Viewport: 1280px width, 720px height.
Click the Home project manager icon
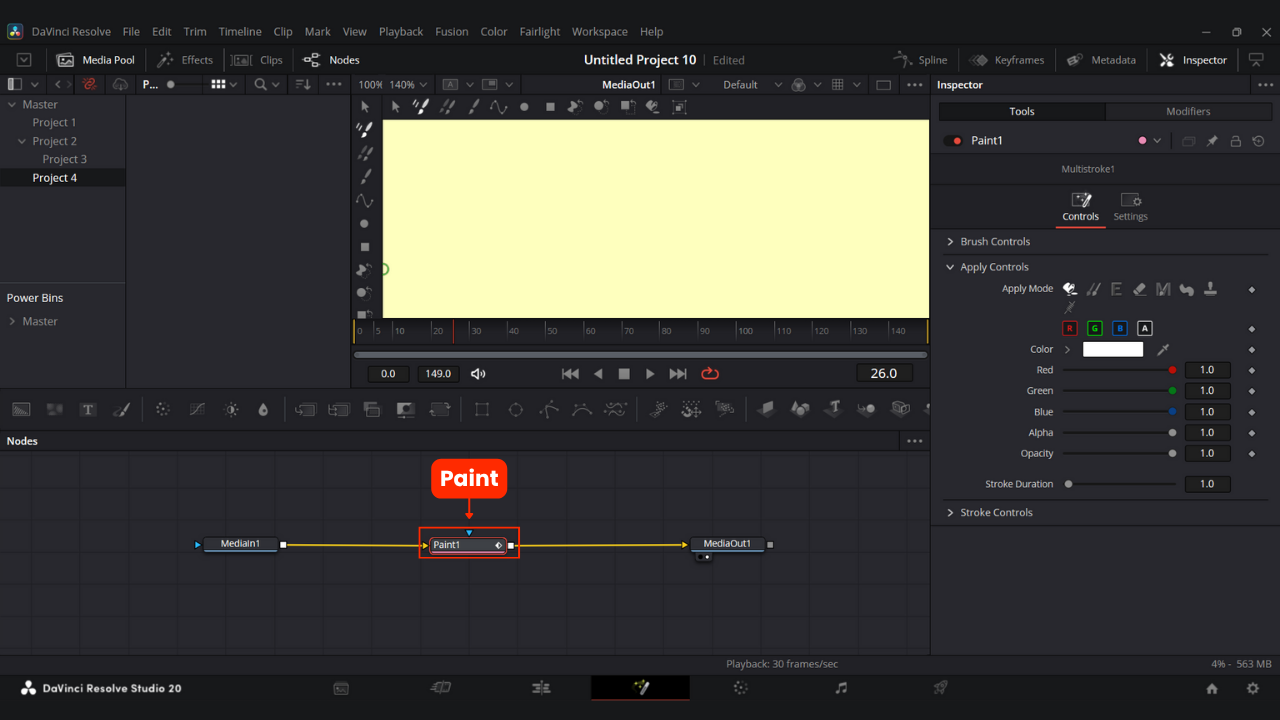pos(1212,688)
